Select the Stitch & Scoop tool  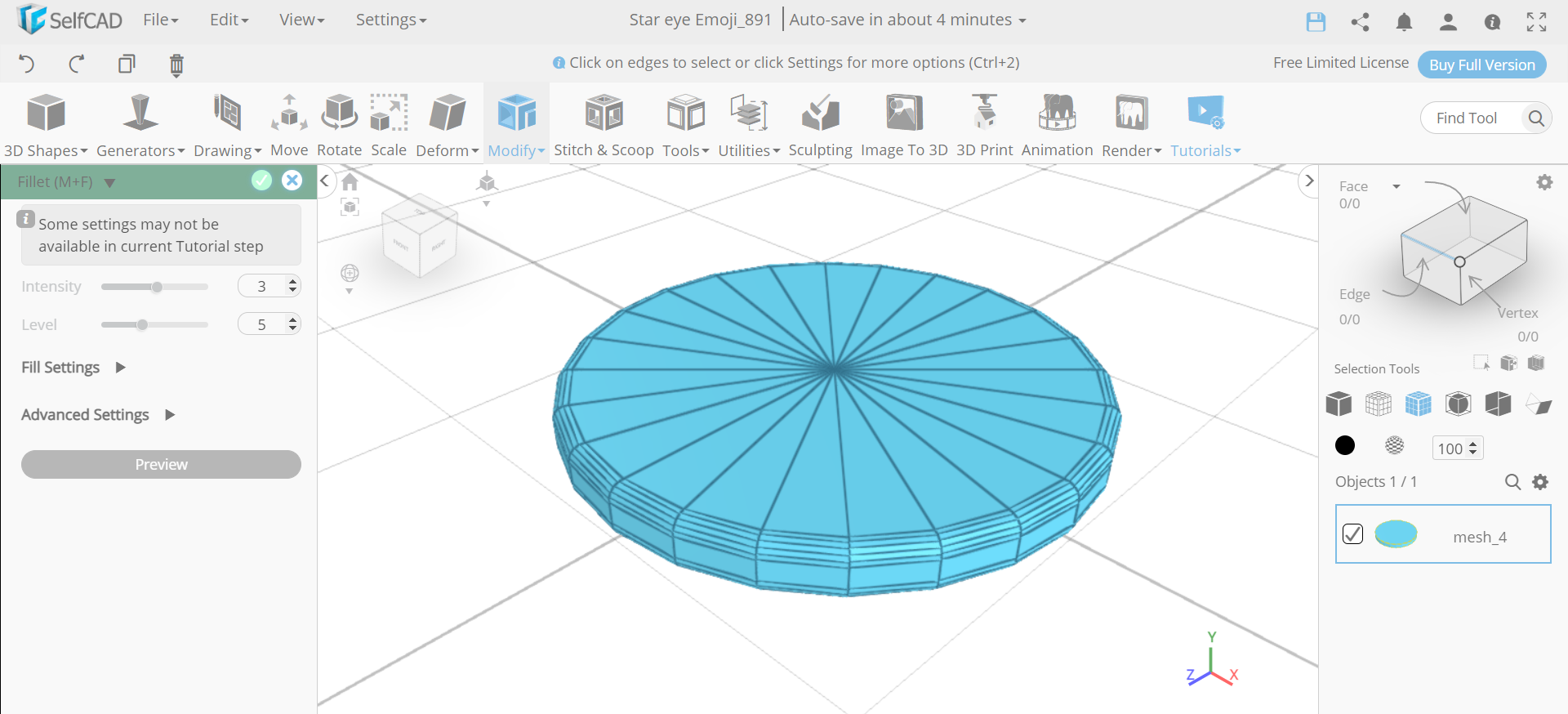pyautogui.click(x=604, y=125)
